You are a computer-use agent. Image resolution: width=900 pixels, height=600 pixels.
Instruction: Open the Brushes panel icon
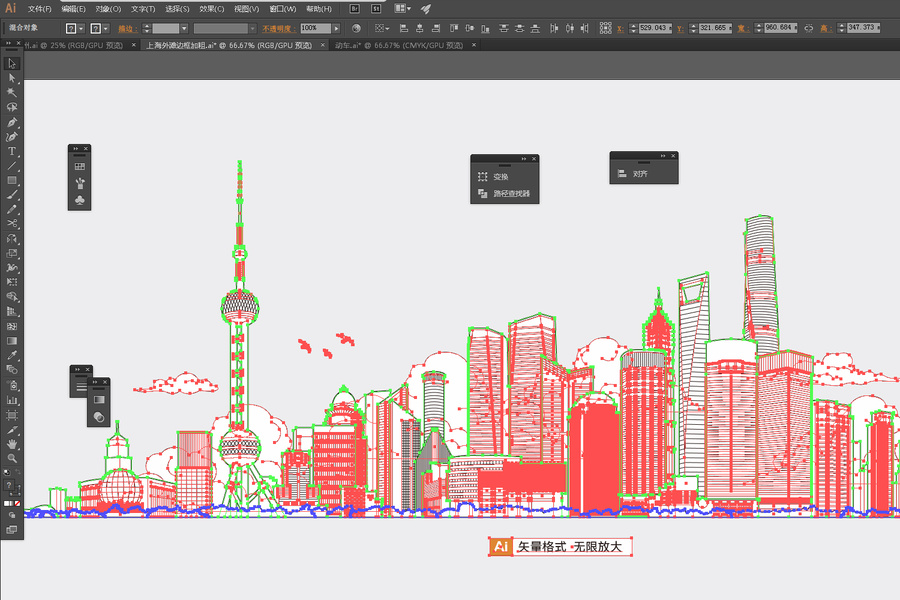tap(79, 183)
